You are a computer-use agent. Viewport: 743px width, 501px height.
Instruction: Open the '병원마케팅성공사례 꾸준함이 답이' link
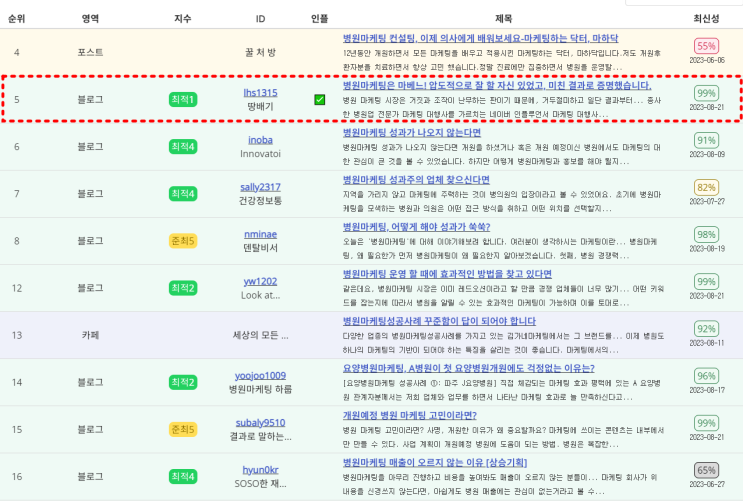click(x=439, y=321)
